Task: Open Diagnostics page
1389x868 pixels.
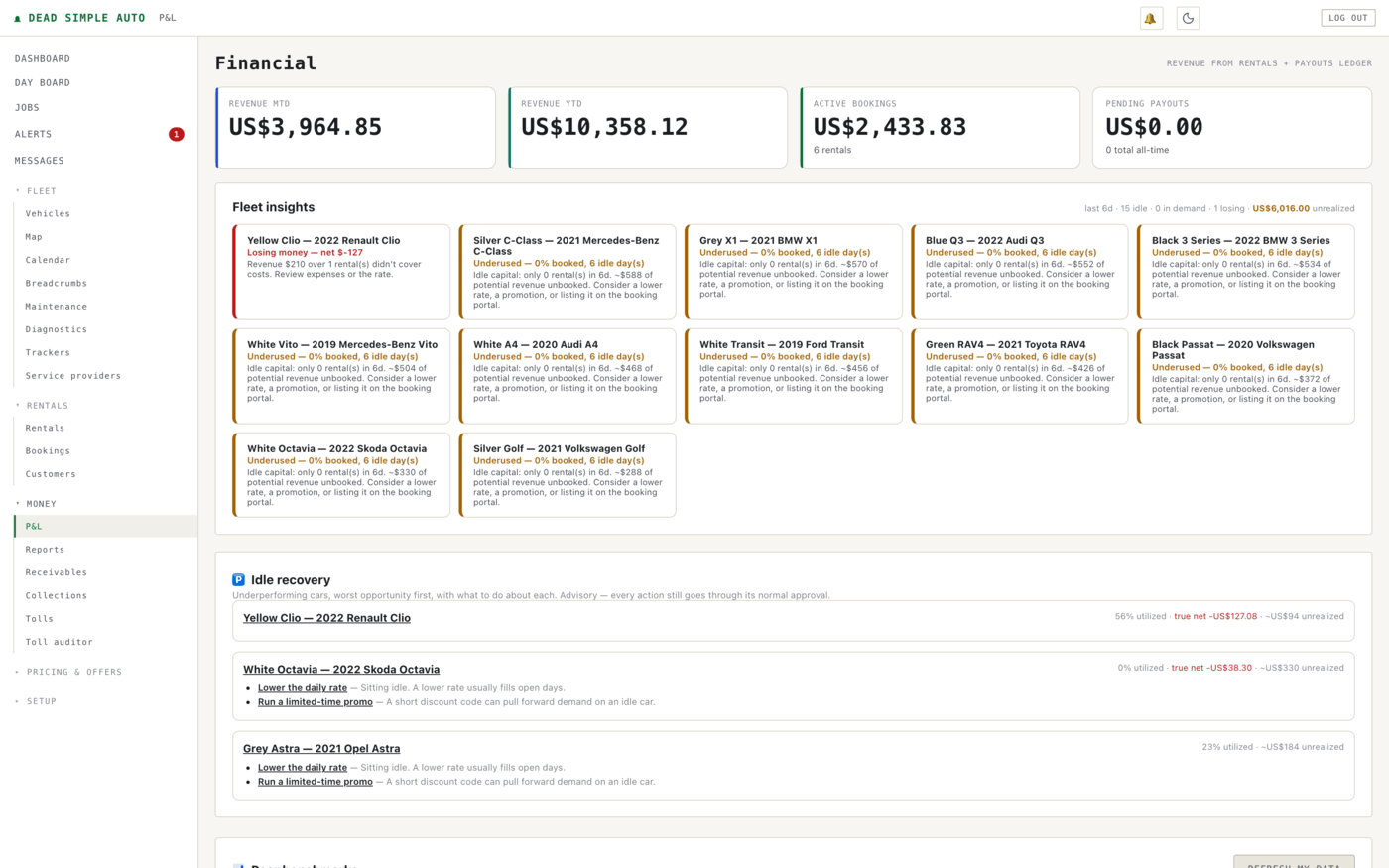Action: point(105,329)
